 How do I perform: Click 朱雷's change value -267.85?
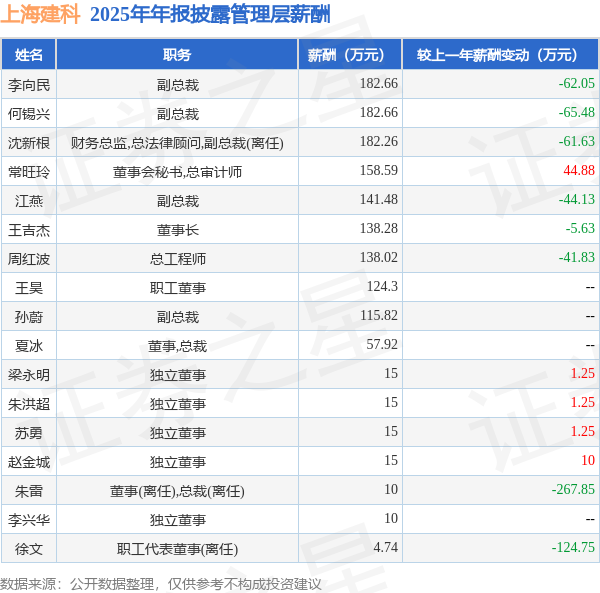click(x=573, y=489)
